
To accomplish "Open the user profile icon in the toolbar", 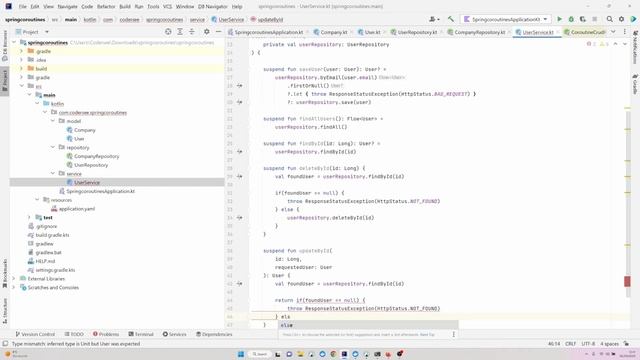I will click(434, 19).
